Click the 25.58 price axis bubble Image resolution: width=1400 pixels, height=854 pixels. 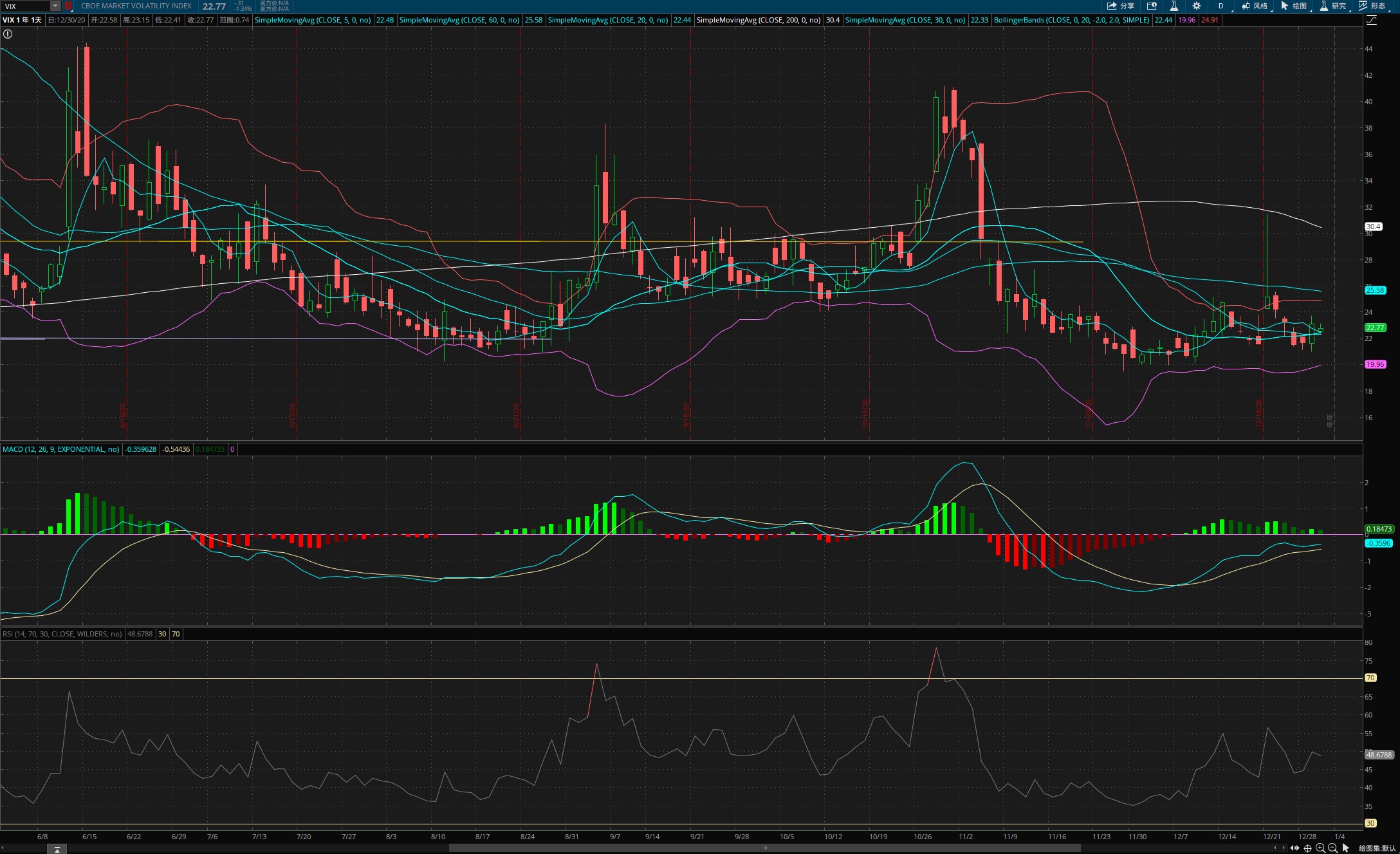(1375, 290)
